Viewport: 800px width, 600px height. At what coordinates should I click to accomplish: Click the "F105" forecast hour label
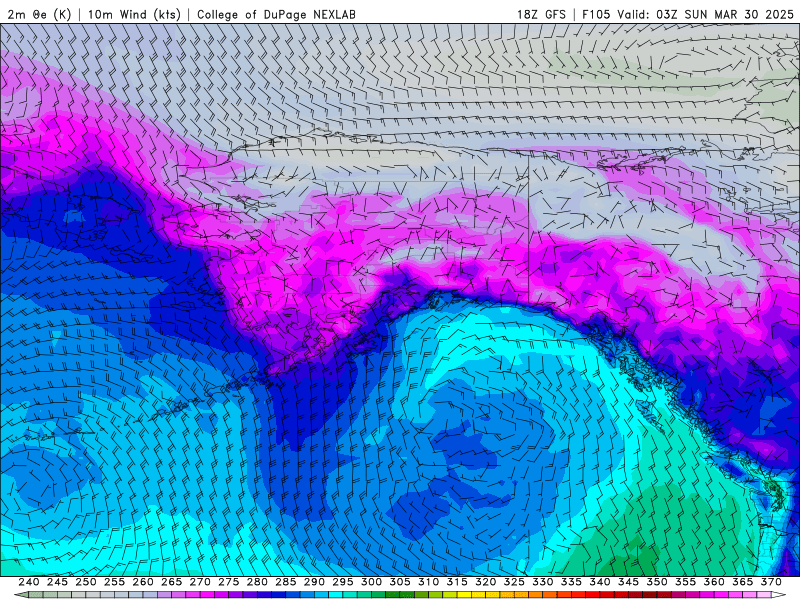click(x=596, y=14)
